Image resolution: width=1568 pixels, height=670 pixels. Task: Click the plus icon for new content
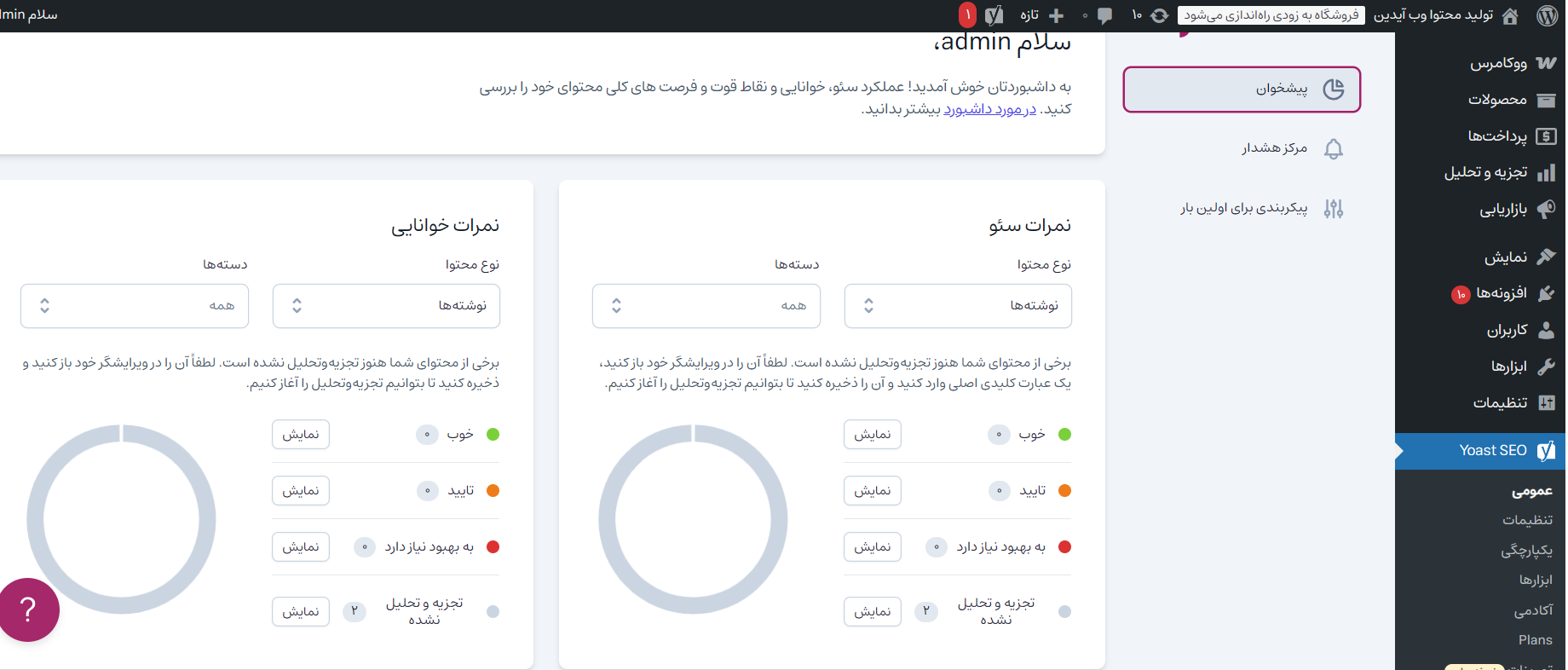click(1057, 15)
